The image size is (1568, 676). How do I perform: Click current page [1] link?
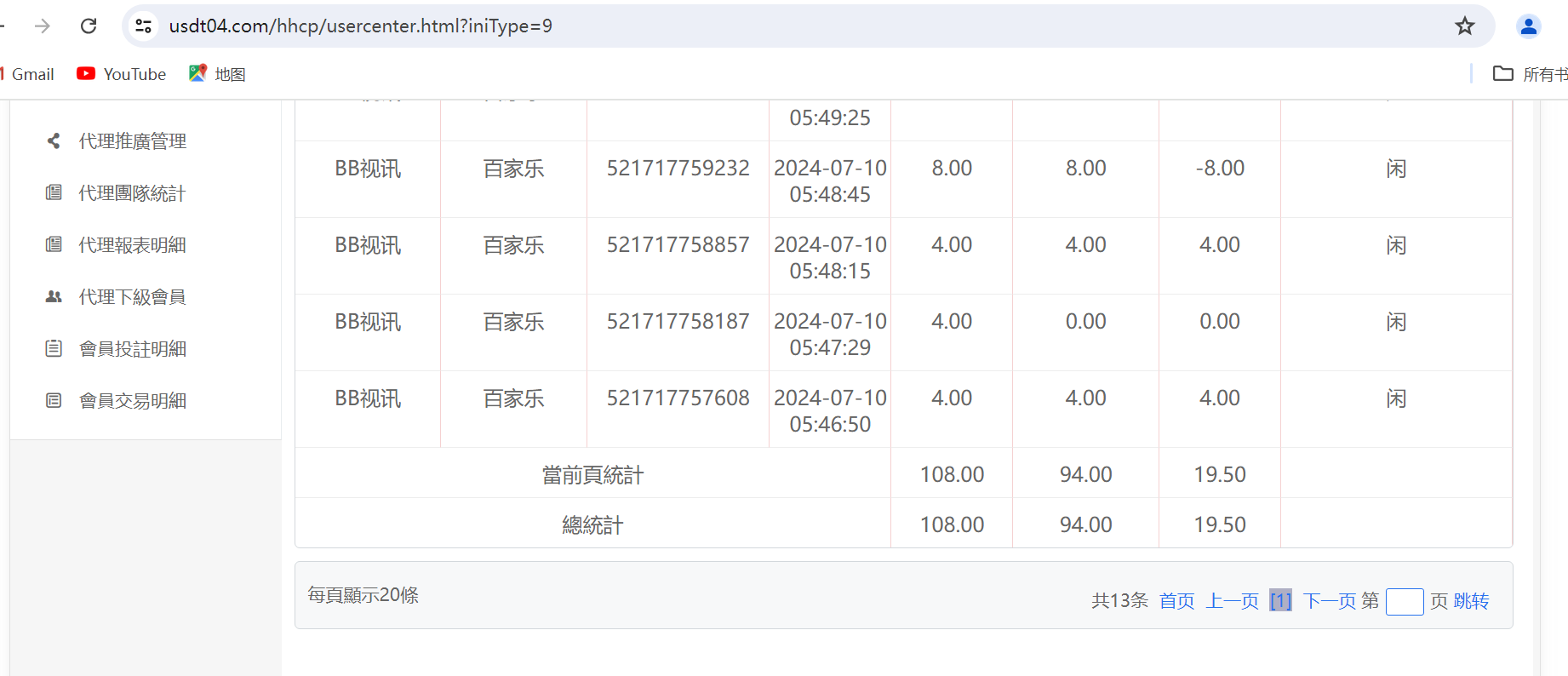(1280, 601)
